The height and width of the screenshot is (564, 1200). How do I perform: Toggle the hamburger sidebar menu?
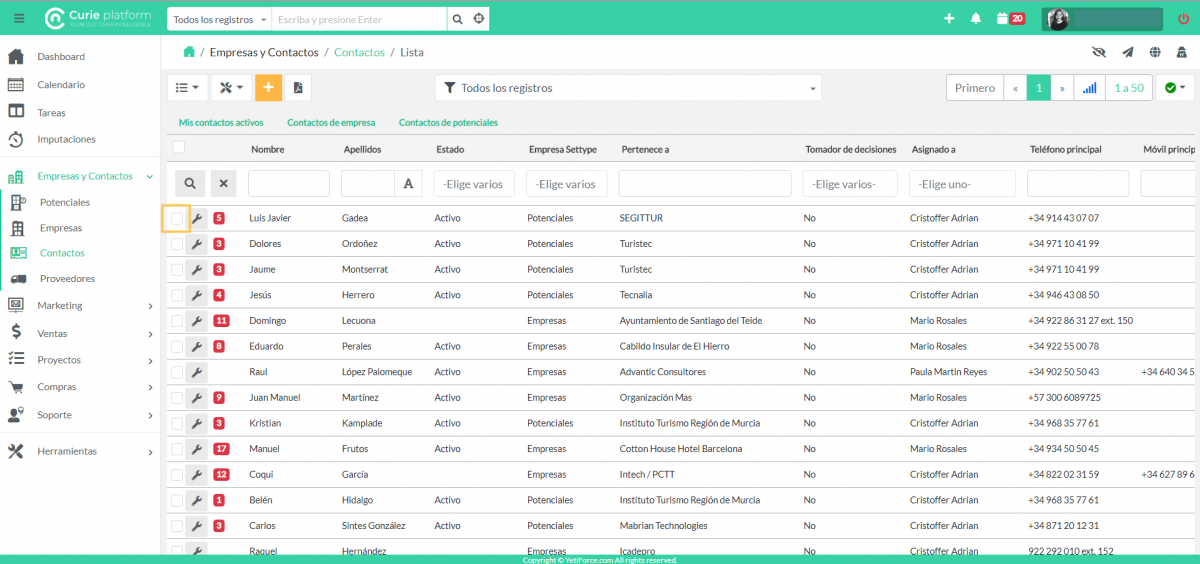(x=19, y=19)
